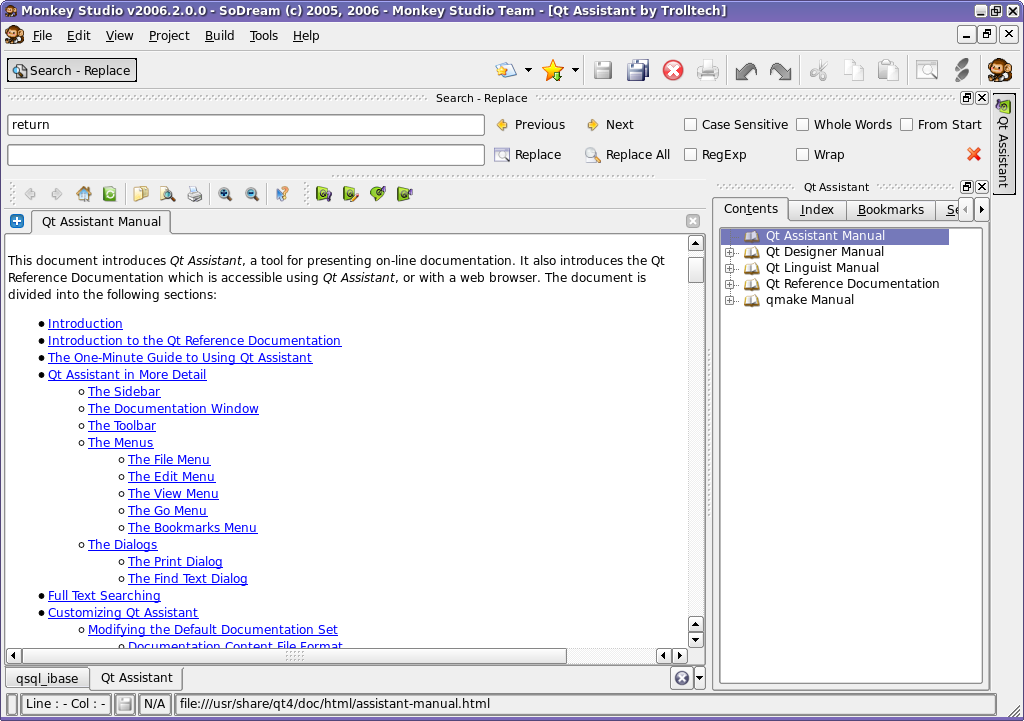Click the footprints Go To icon
Image resolution: width=1024 pixels, height=721 pixels.
coord(962,70)
